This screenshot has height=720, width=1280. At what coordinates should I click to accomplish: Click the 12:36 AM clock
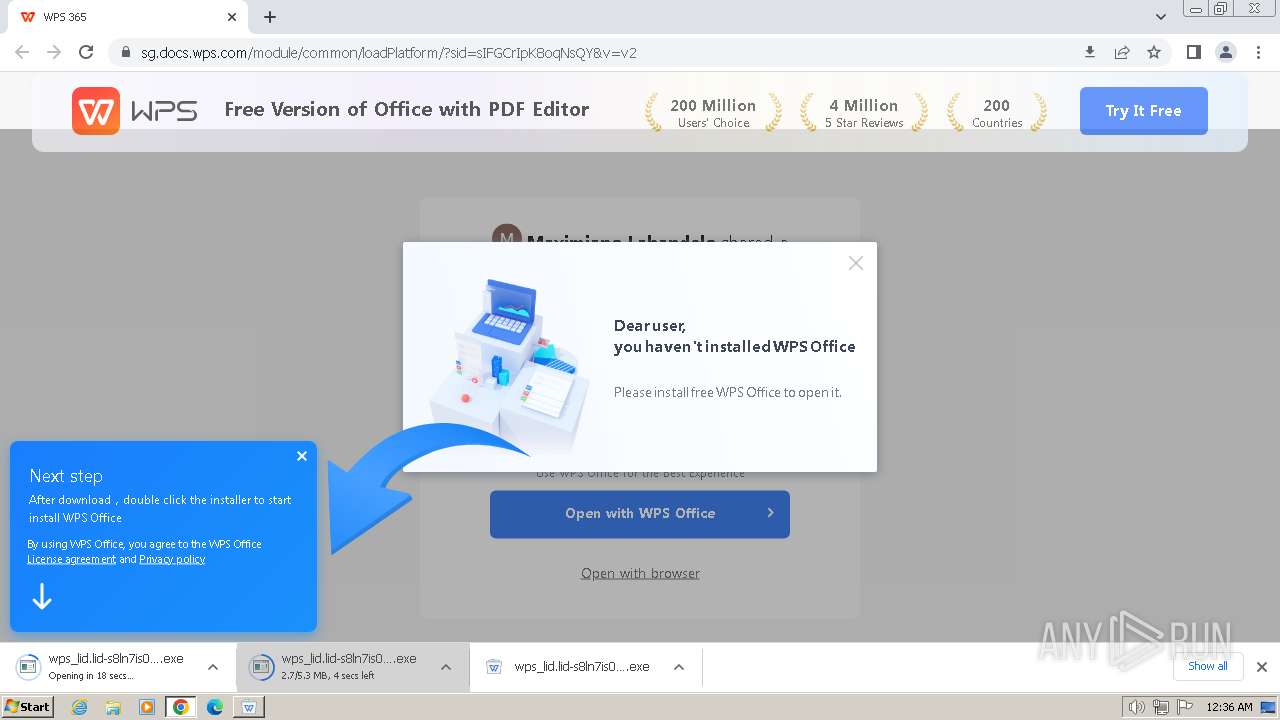1229,707
